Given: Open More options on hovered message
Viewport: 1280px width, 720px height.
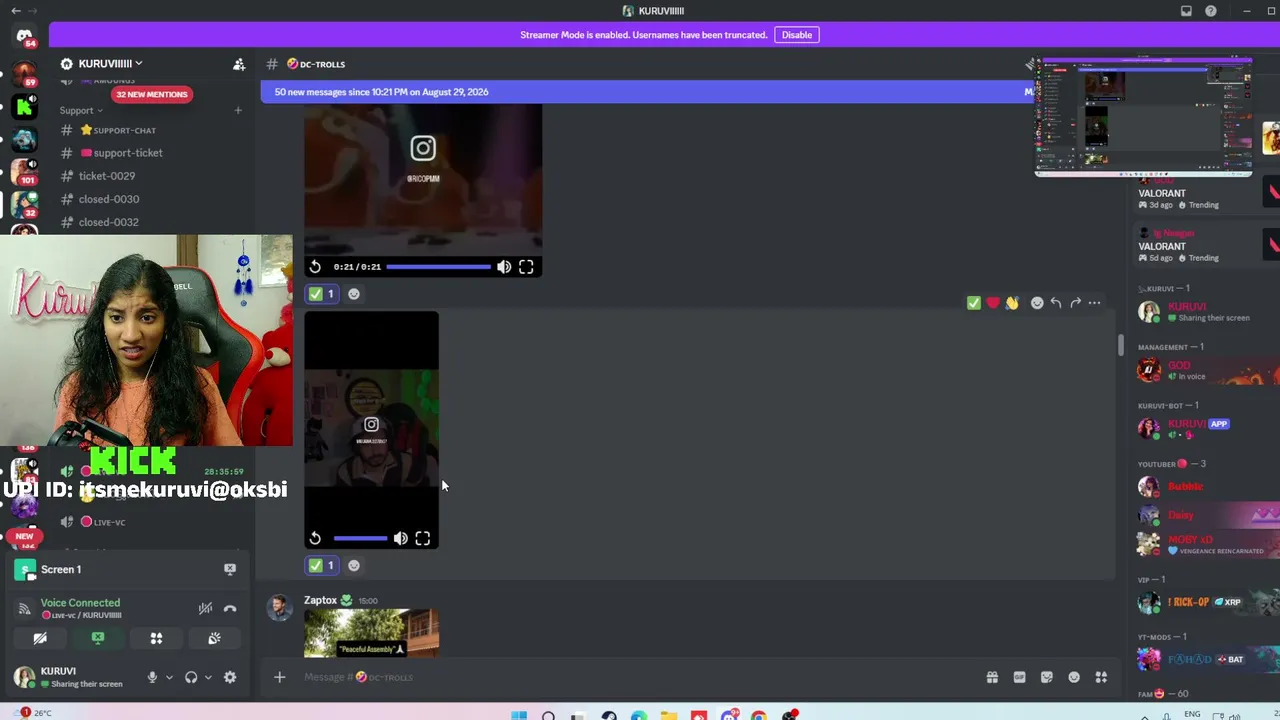Looking at the screenshot, I should click(1094, 303).
